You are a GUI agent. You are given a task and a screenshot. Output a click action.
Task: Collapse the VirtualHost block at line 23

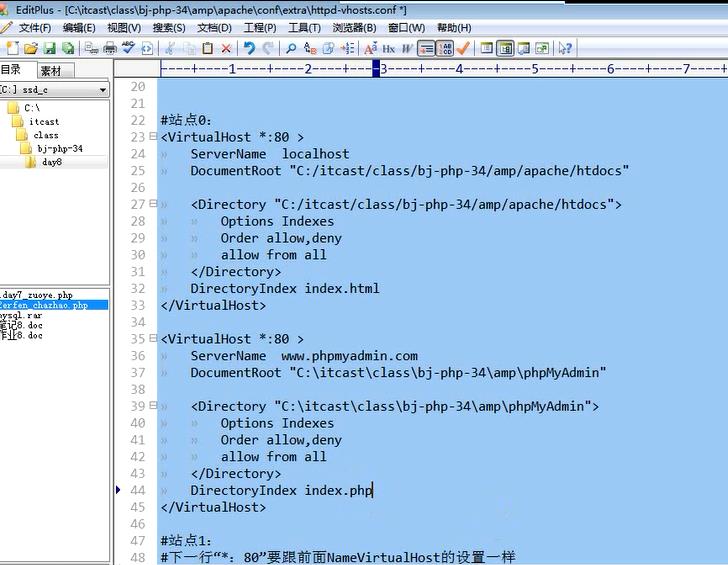153,136
